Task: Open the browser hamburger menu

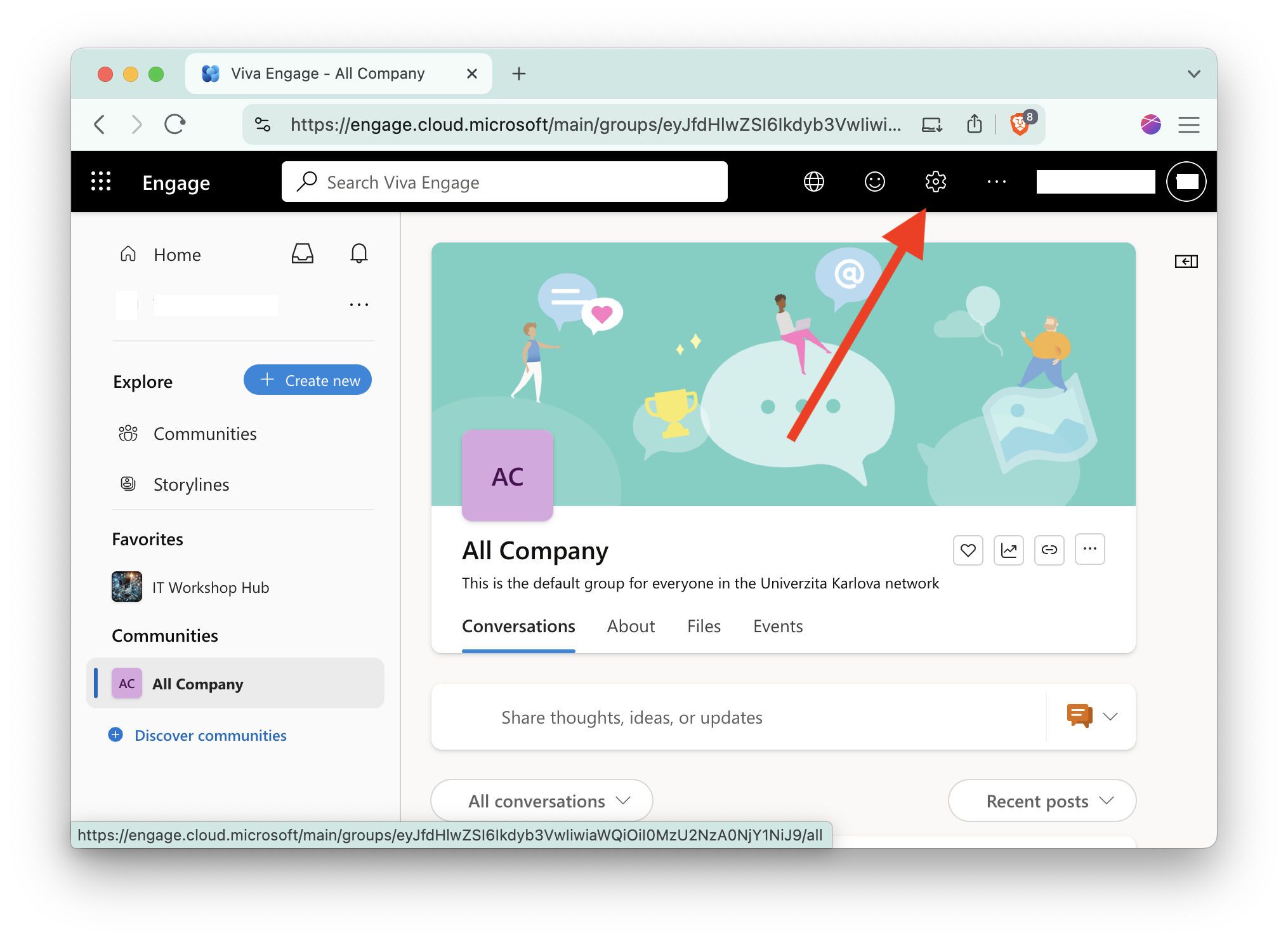Action: (x=1188, y=124)
